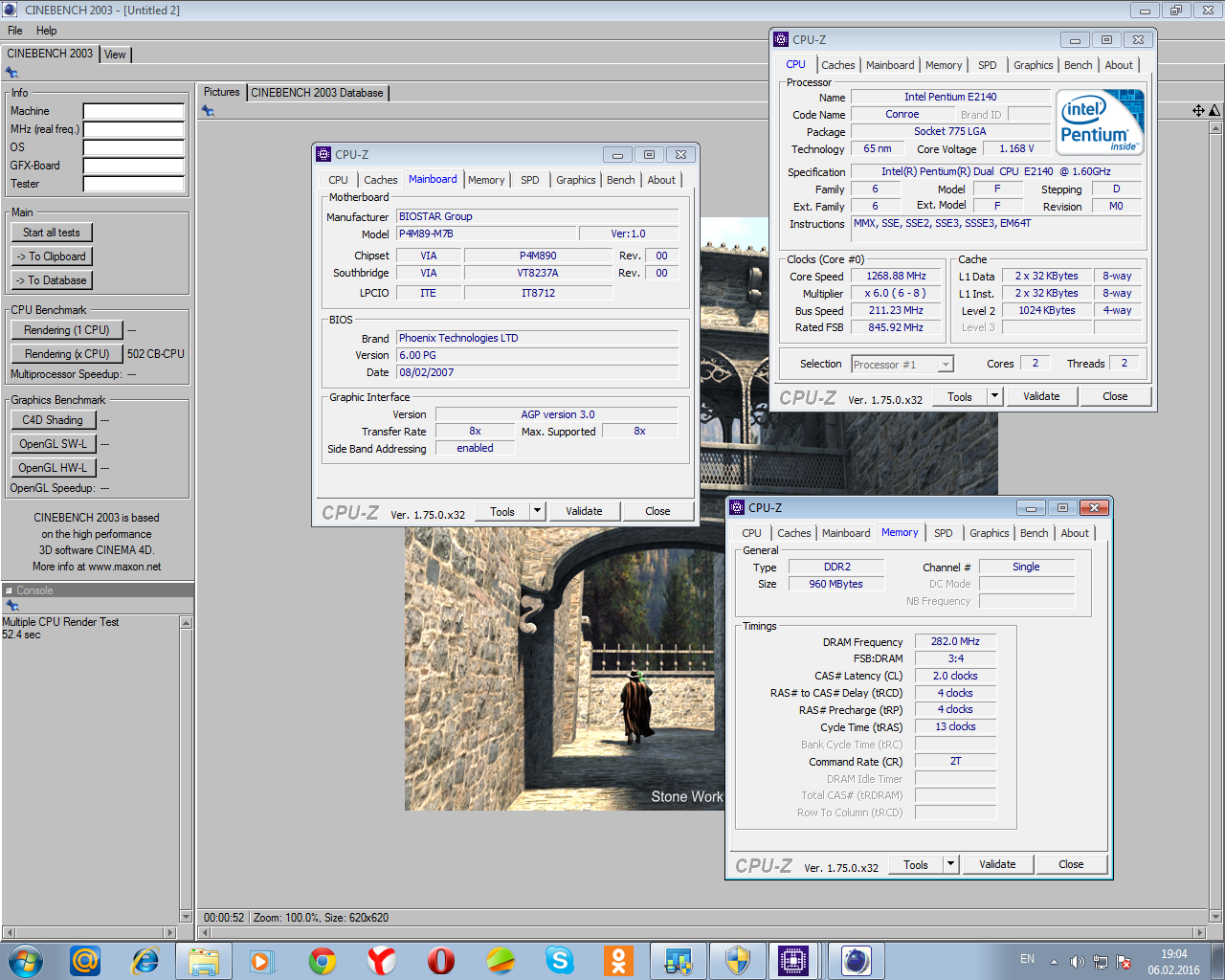Run the C4D Shading test

pyautogui.click(x=53, y=420)
